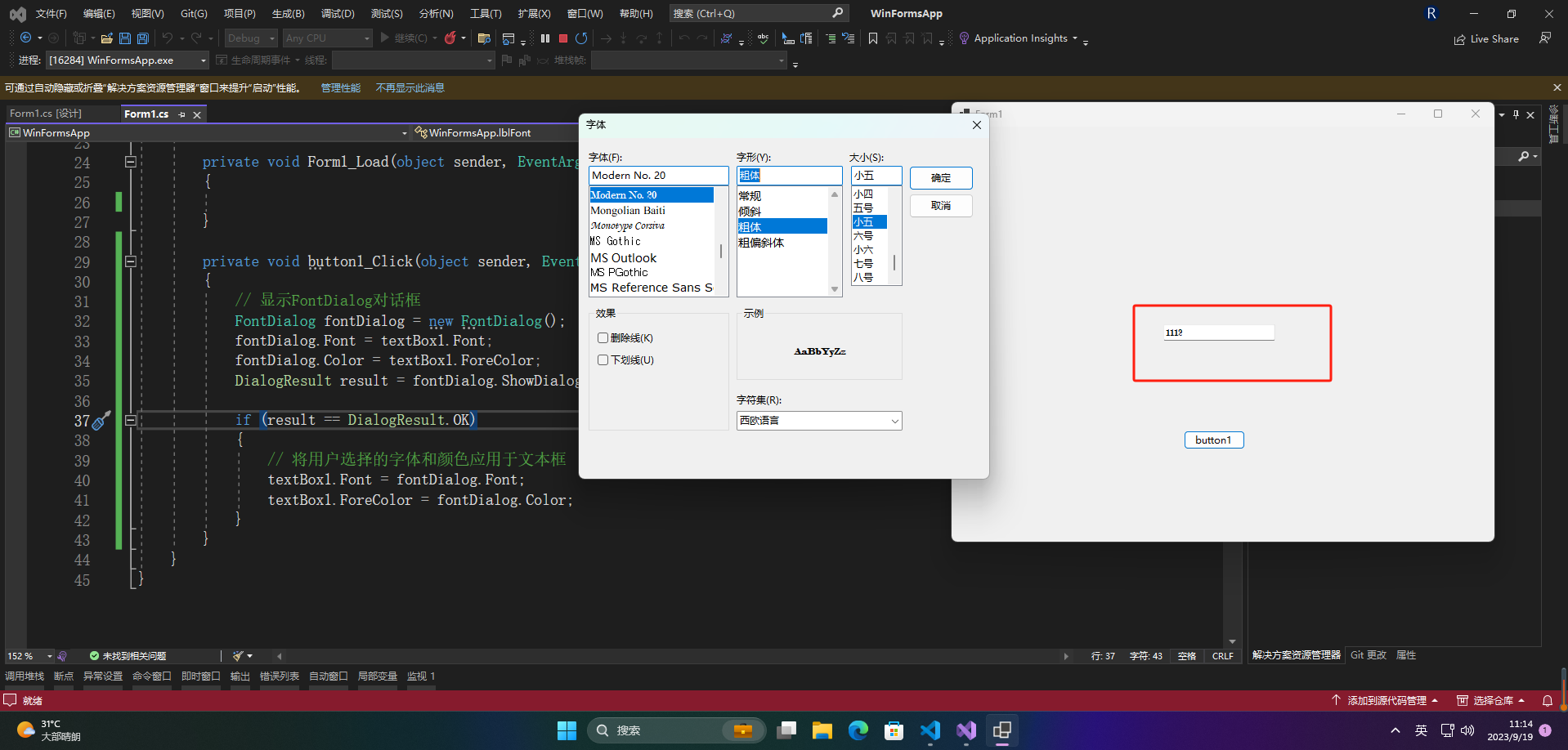
Task: Click the 搜索 (Ctrl+Q) search box
Action: (758, 14)
